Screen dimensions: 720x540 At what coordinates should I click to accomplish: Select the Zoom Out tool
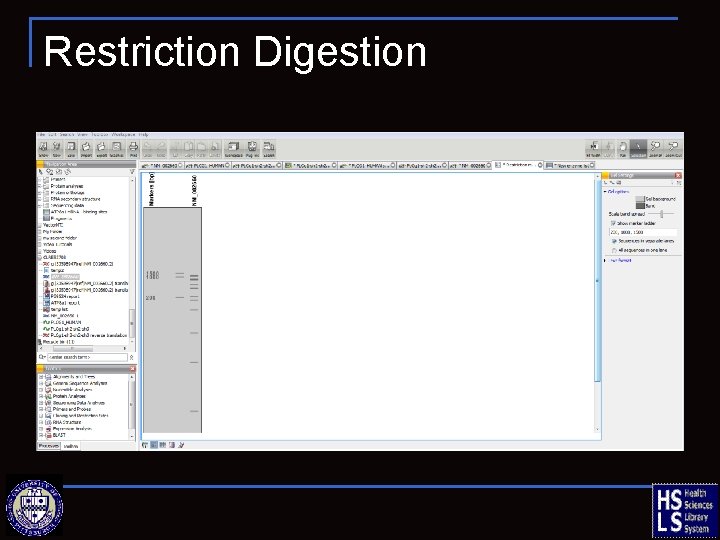pyautogui.click(x=673, y=149)
